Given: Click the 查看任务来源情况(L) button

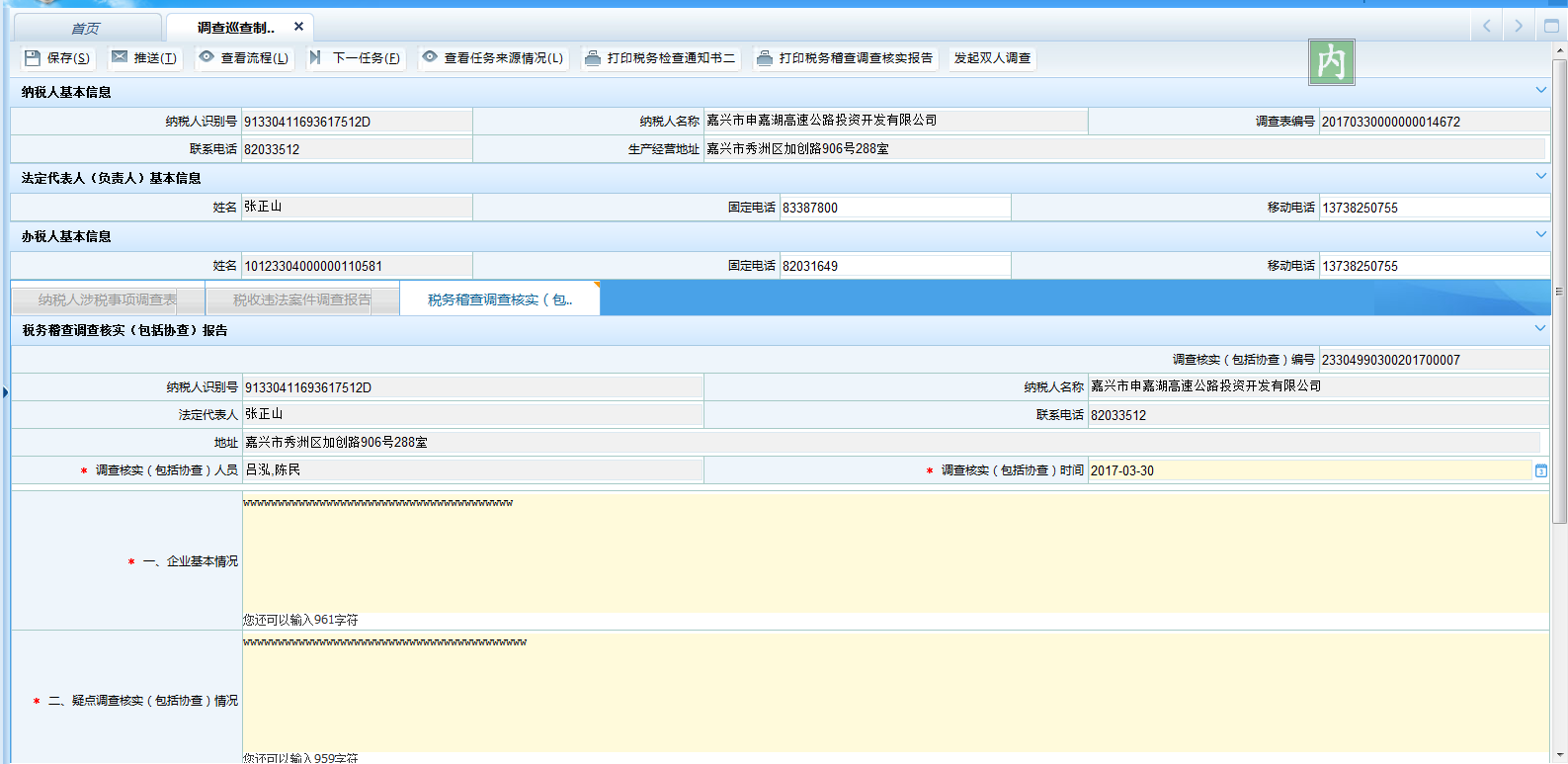Looking at the screenshot, I should [493, 58].
